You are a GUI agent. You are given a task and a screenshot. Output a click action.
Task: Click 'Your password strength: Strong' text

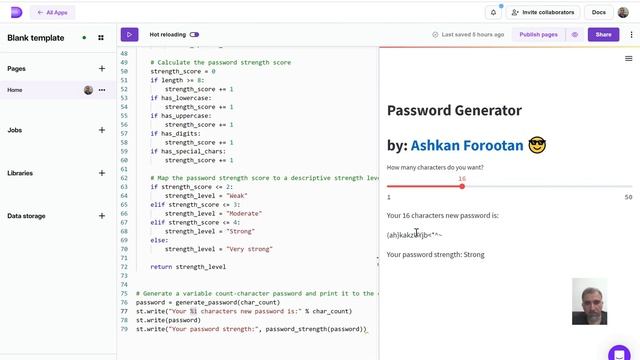tap(436, 255)
